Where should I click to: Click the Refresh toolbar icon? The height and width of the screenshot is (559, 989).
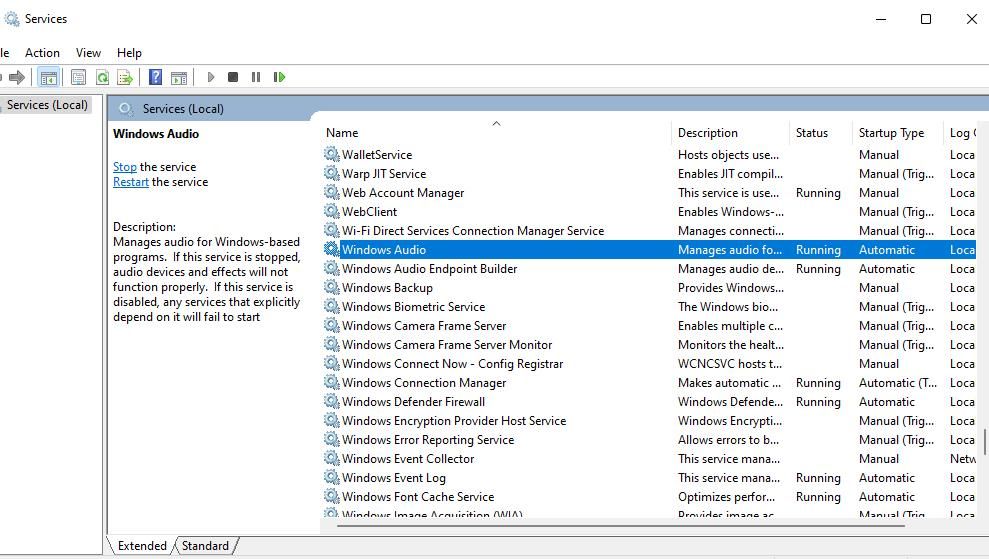[x=102, y=77]
